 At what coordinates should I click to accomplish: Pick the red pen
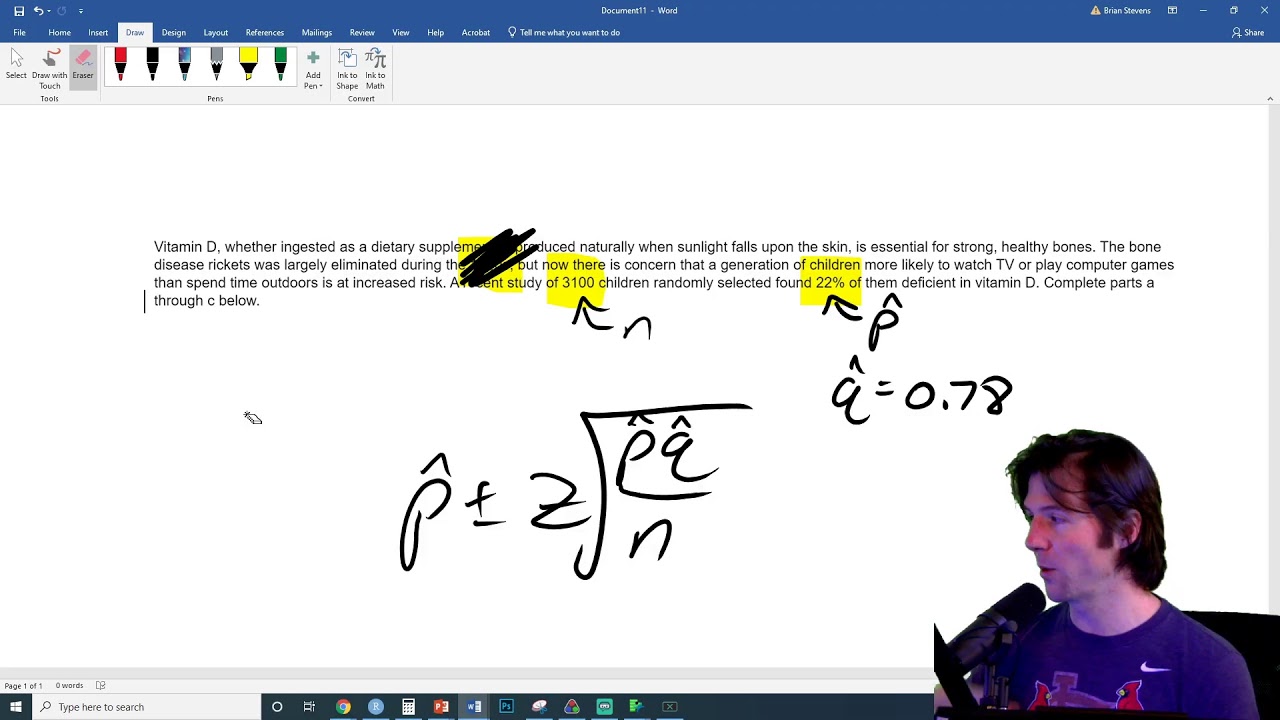[x=121, y=65]
